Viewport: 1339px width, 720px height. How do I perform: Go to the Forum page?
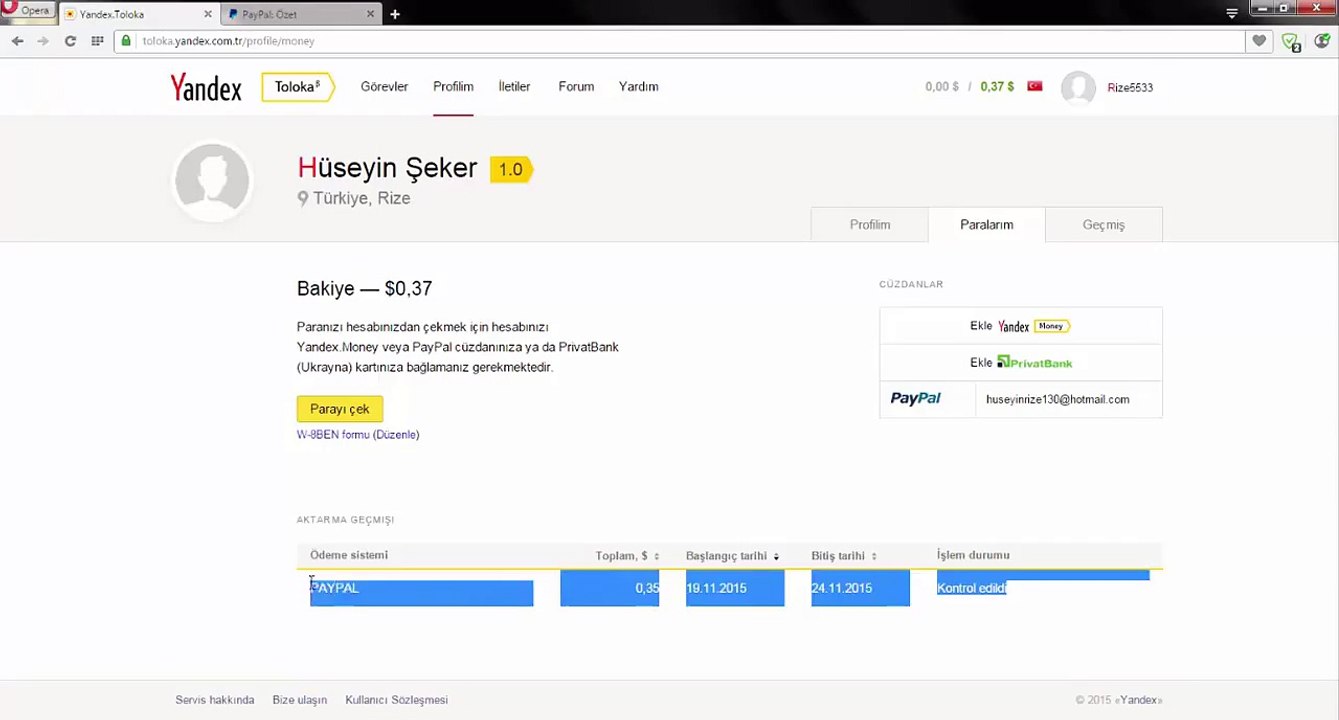(x=576, y=86)
